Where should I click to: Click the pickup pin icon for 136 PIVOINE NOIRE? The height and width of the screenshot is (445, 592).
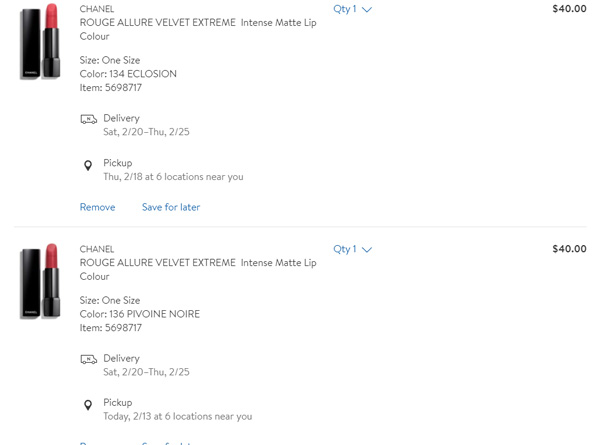[x=88, y=405]
